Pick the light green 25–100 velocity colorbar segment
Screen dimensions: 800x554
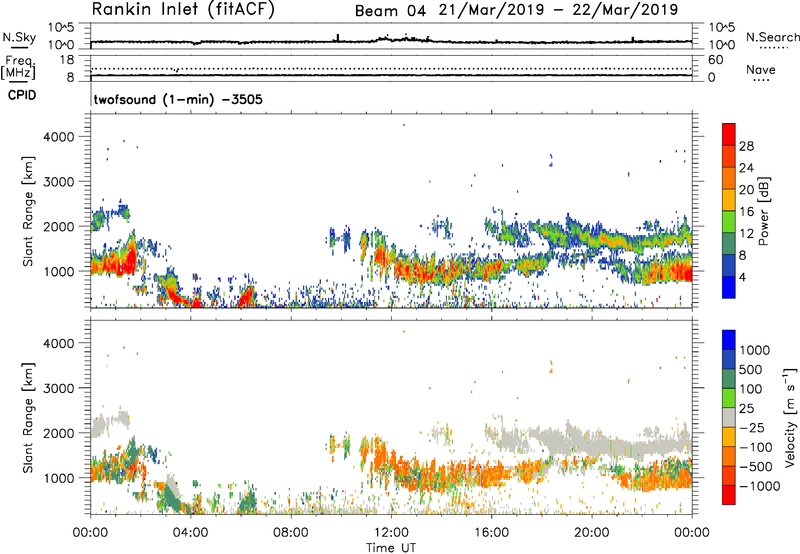(x=729, y=398)
